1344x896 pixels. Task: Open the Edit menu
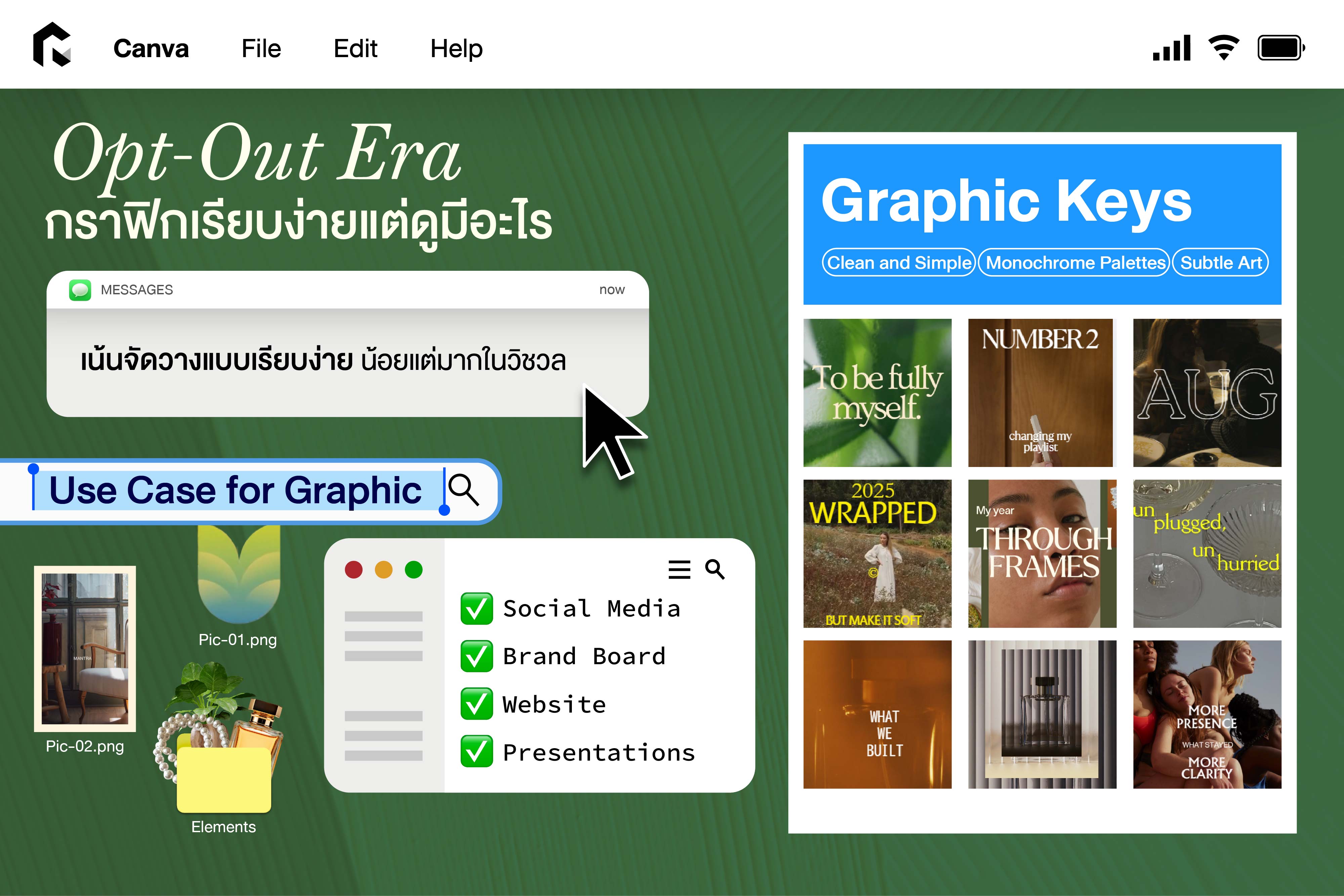[355, 49]
